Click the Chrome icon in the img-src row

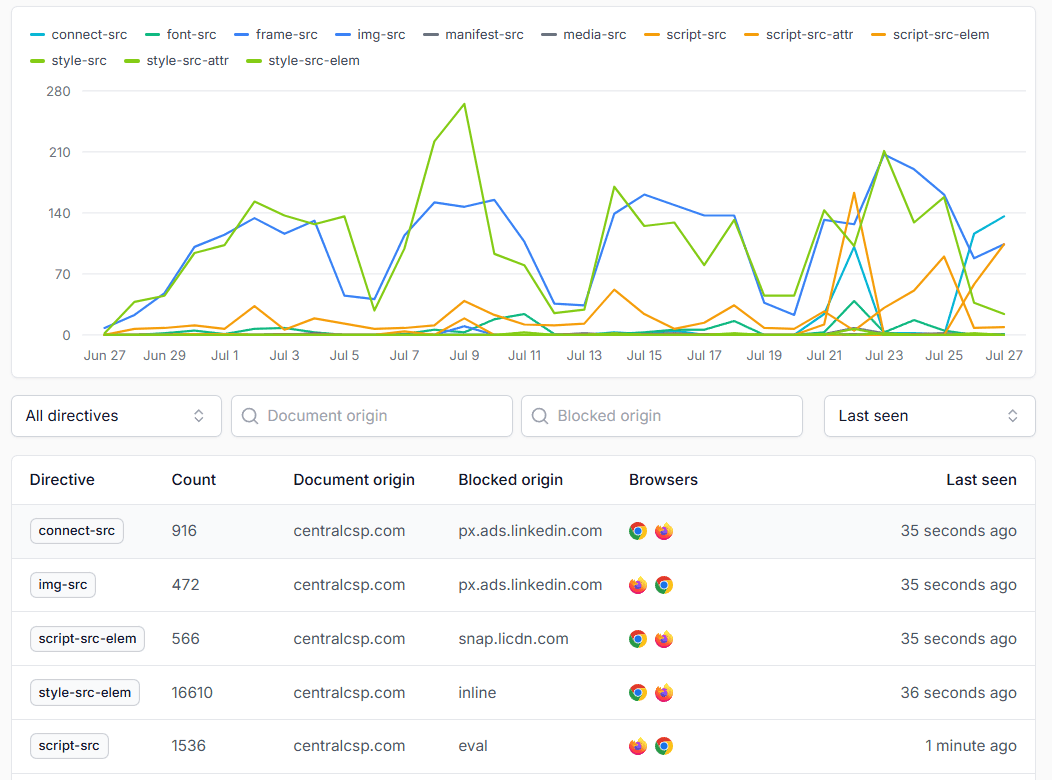[x=664, y=585]
